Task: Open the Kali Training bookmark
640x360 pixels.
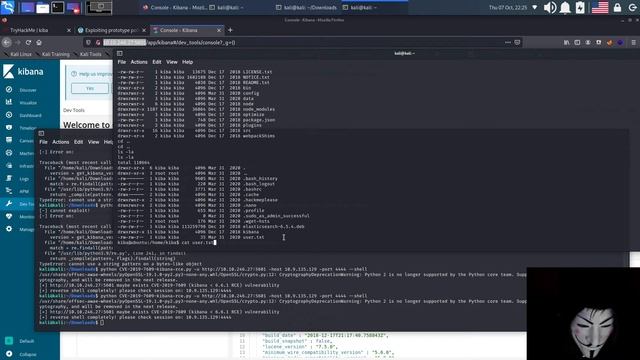Action: 53,54
